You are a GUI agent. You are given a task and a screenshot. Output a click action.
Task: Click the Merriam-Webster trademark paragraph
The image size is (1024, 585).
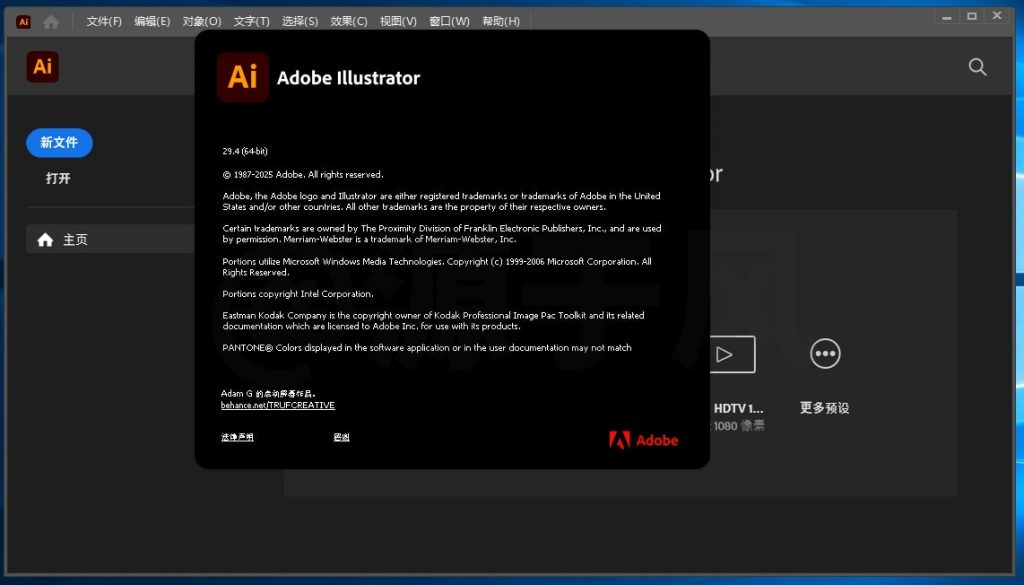[442, 234]
